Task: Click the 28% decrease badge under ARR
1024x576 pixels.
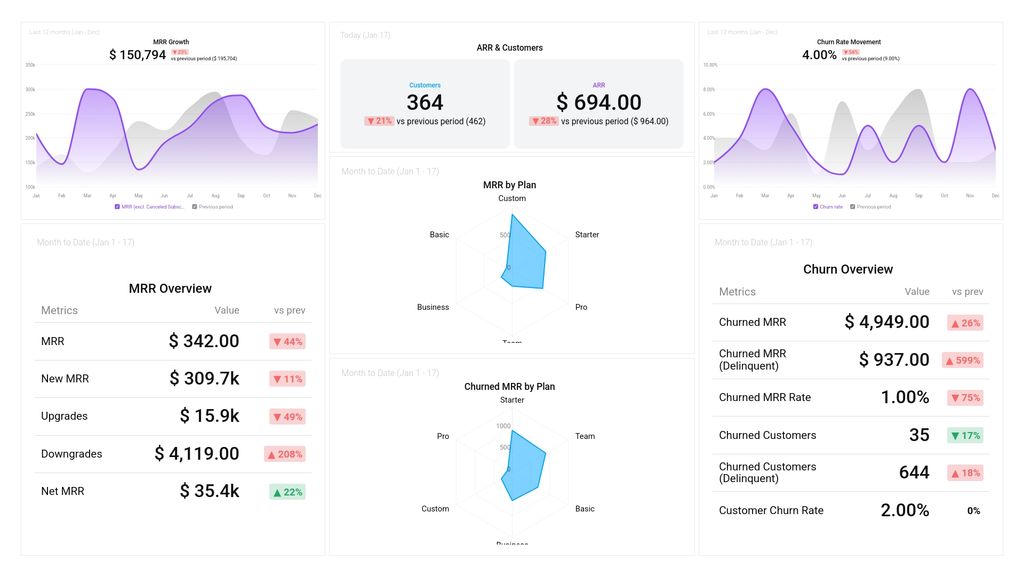Action: [x=543, y=121]
